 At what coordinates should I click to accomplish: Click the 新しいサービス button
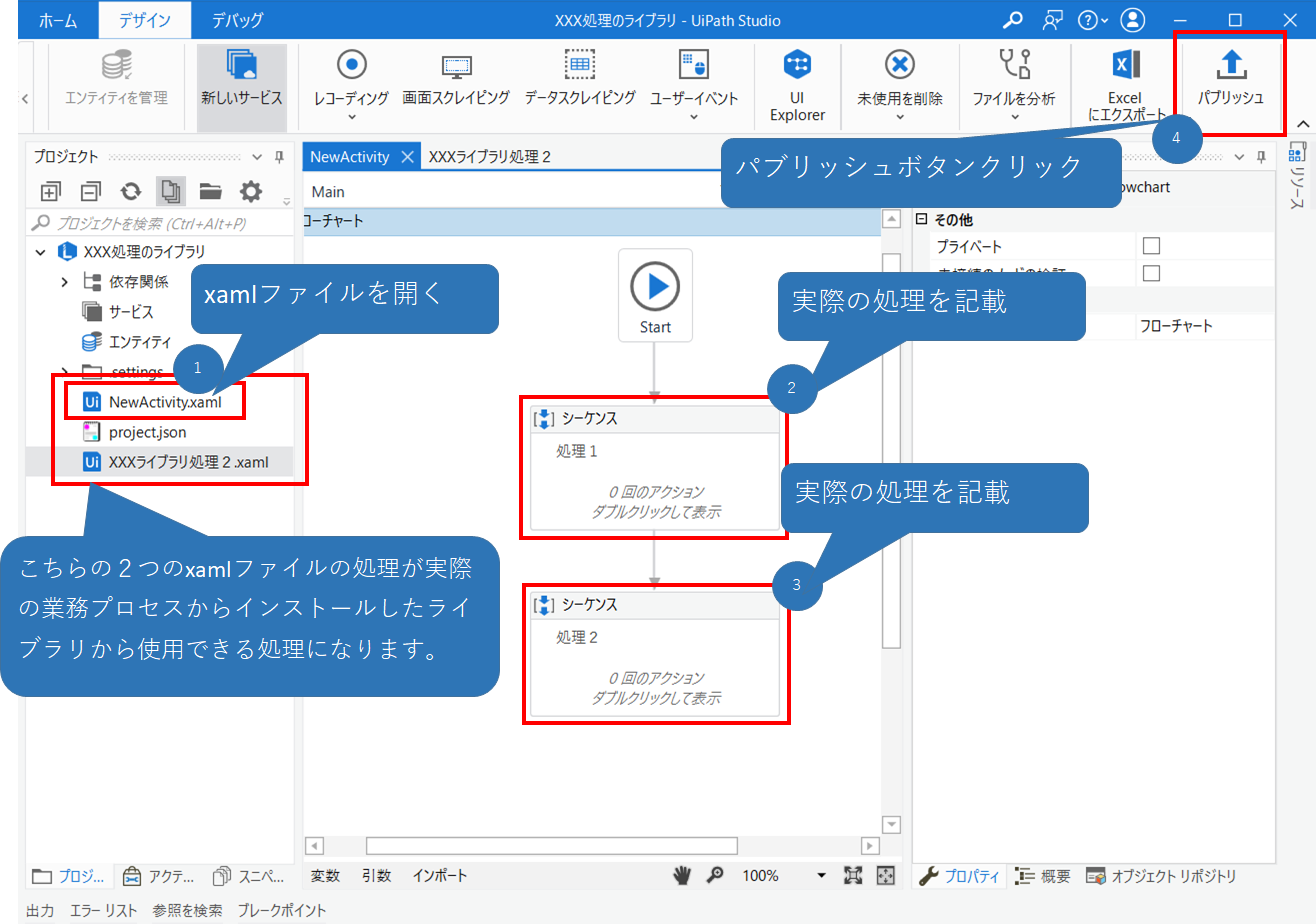click(x=242, y=88)
